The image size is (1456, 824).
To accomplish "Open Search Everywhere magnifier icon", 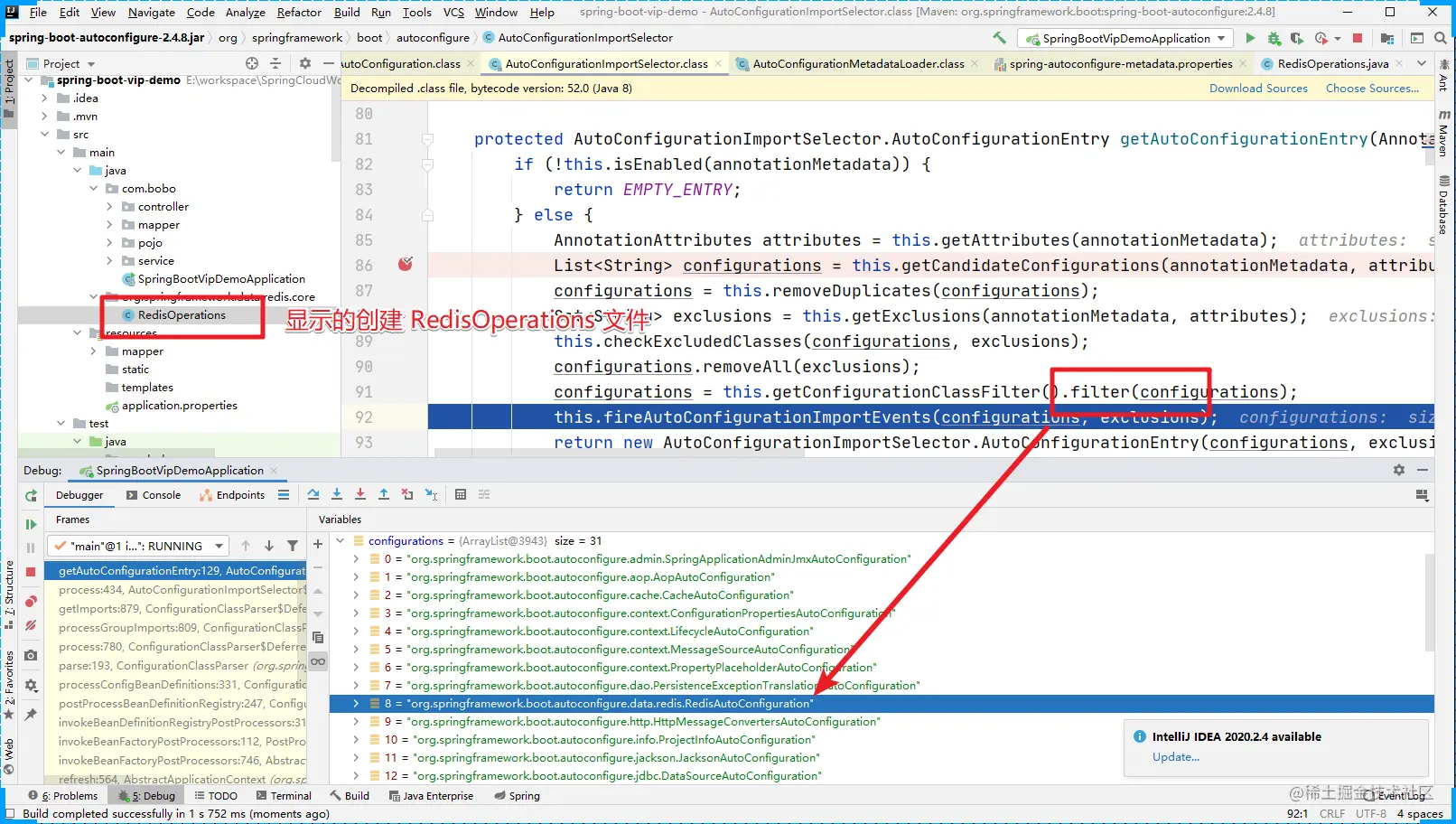I will (1441, 38).
